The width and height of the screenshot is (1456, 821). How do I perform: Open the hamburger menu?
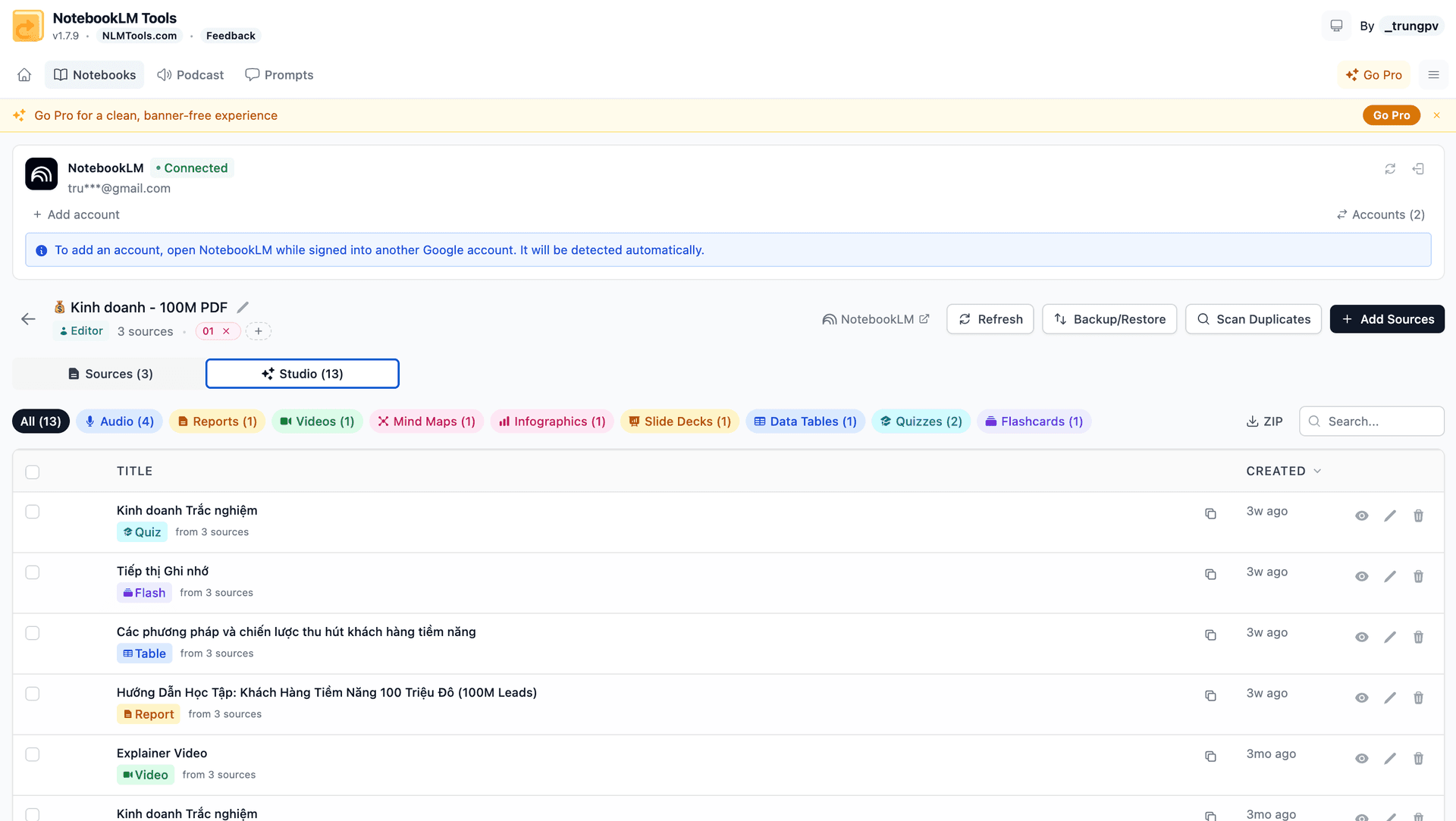pos(1433,74)
